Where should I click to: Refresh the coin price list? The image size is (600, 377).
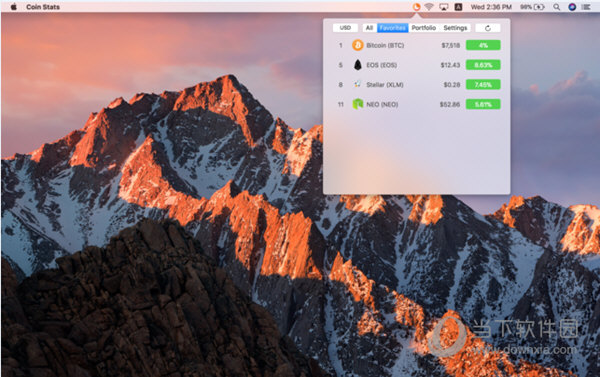488,28
